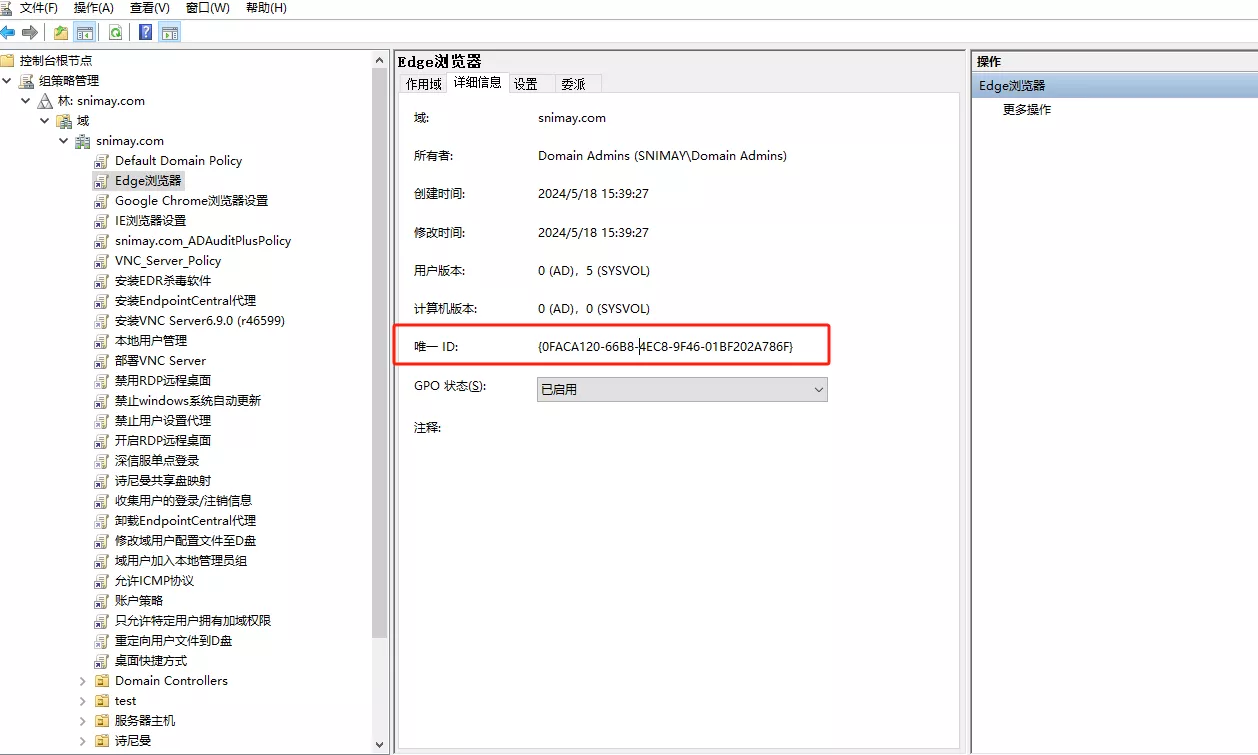The height and width of the screenshot is (755, 1258).
Task: Click the Default Domain Policy GPO icon
Action: coord(101,161)
